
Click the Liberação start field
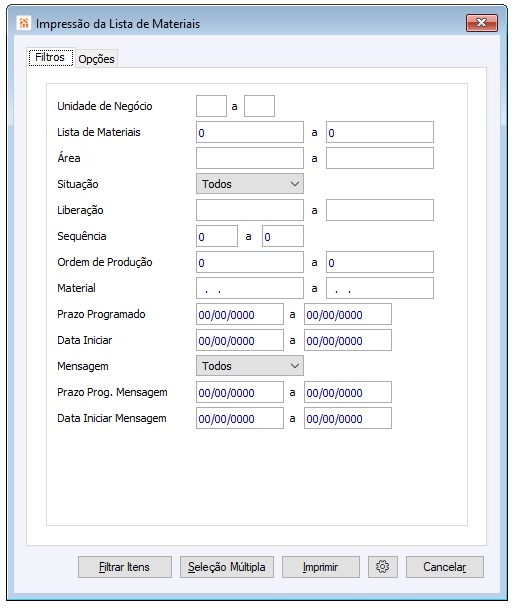click(250, 210)
